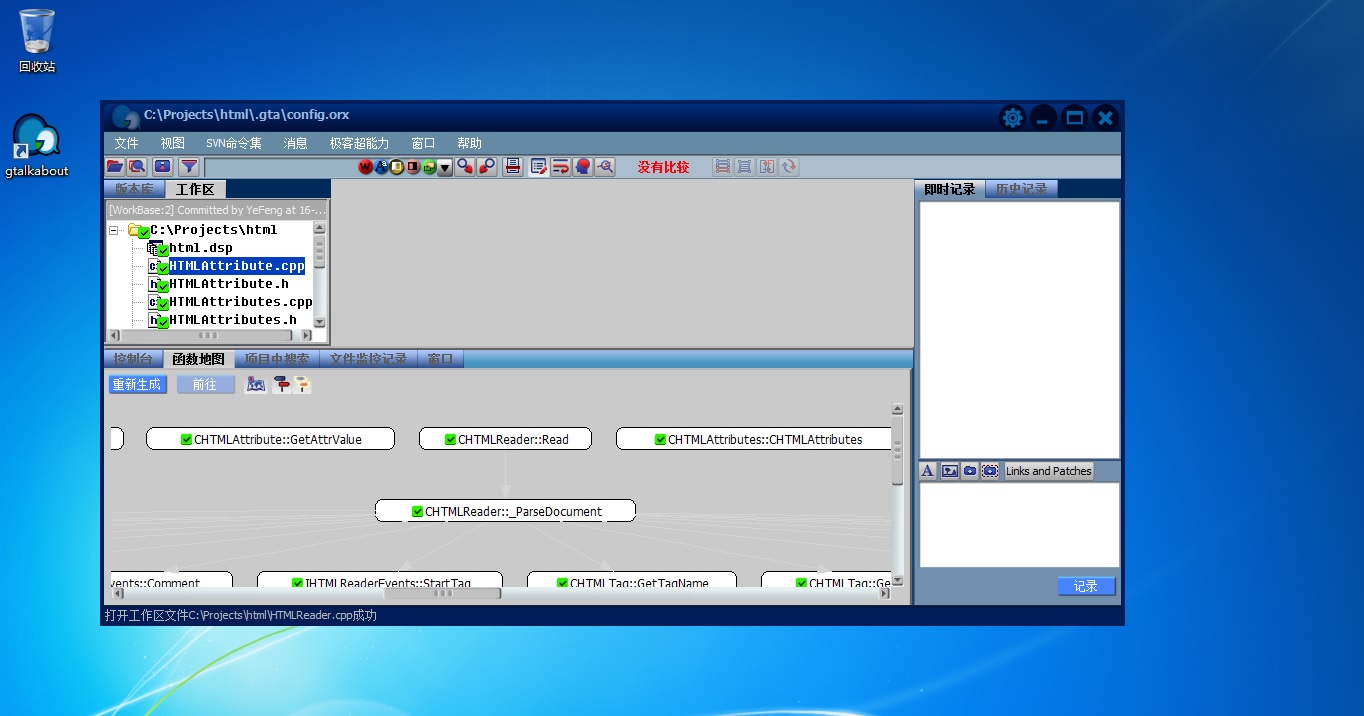
Task: Open the 窗口 menu in the menu bar
Action: [423, 144]
